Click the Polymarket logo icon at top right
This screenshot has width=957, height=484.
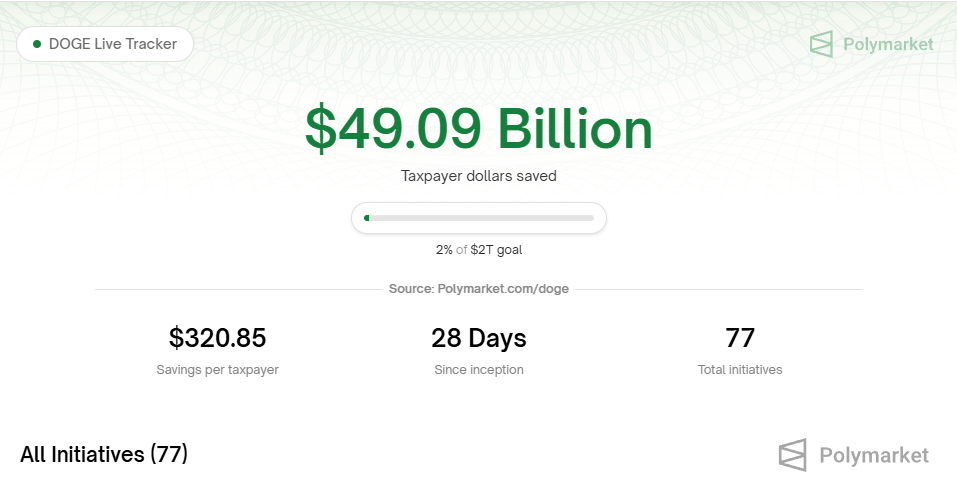coord(821,45)
